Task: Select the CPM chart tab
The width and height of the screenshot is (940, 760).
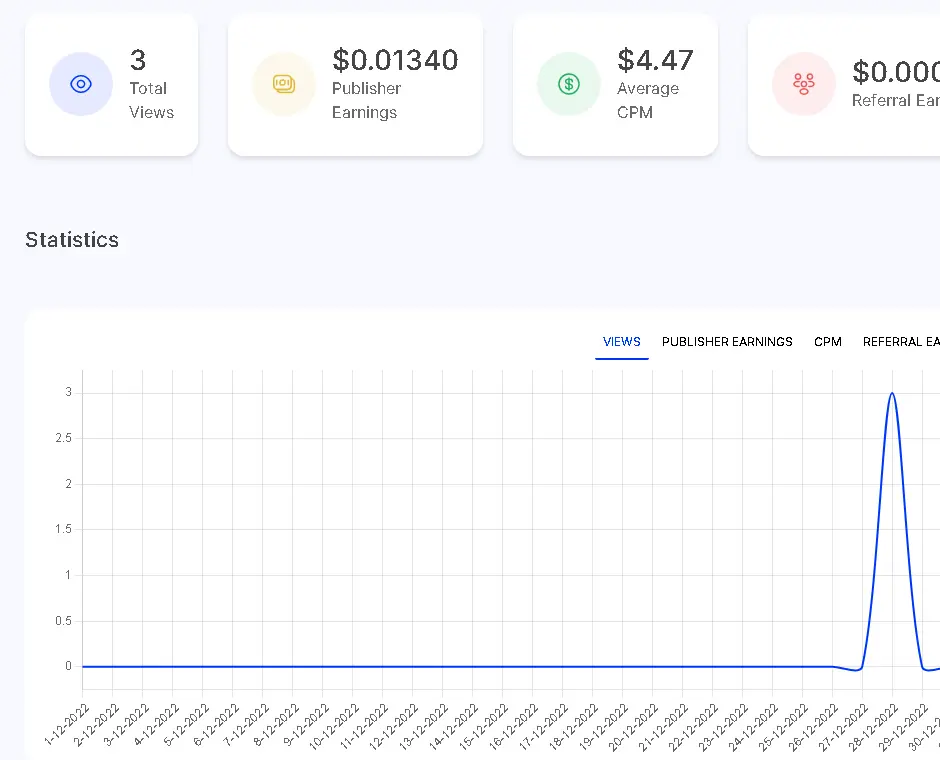Action: pyautogui.click(x=827, y=342)
